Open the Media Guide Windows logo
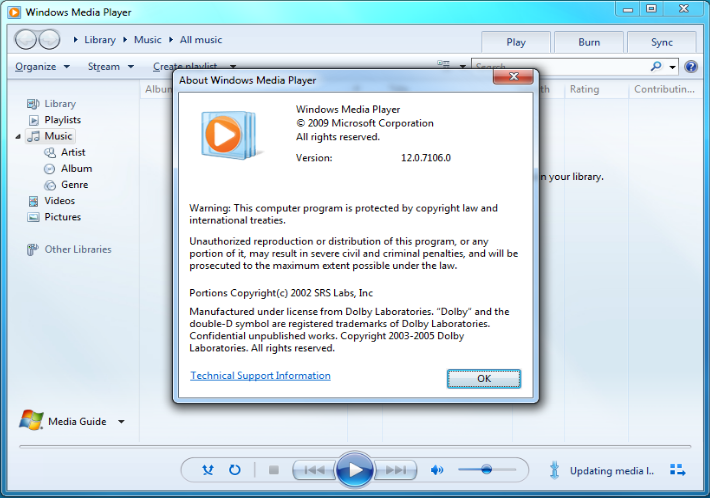The height and width of the screenshot is (498, 710). click(31, 420)
